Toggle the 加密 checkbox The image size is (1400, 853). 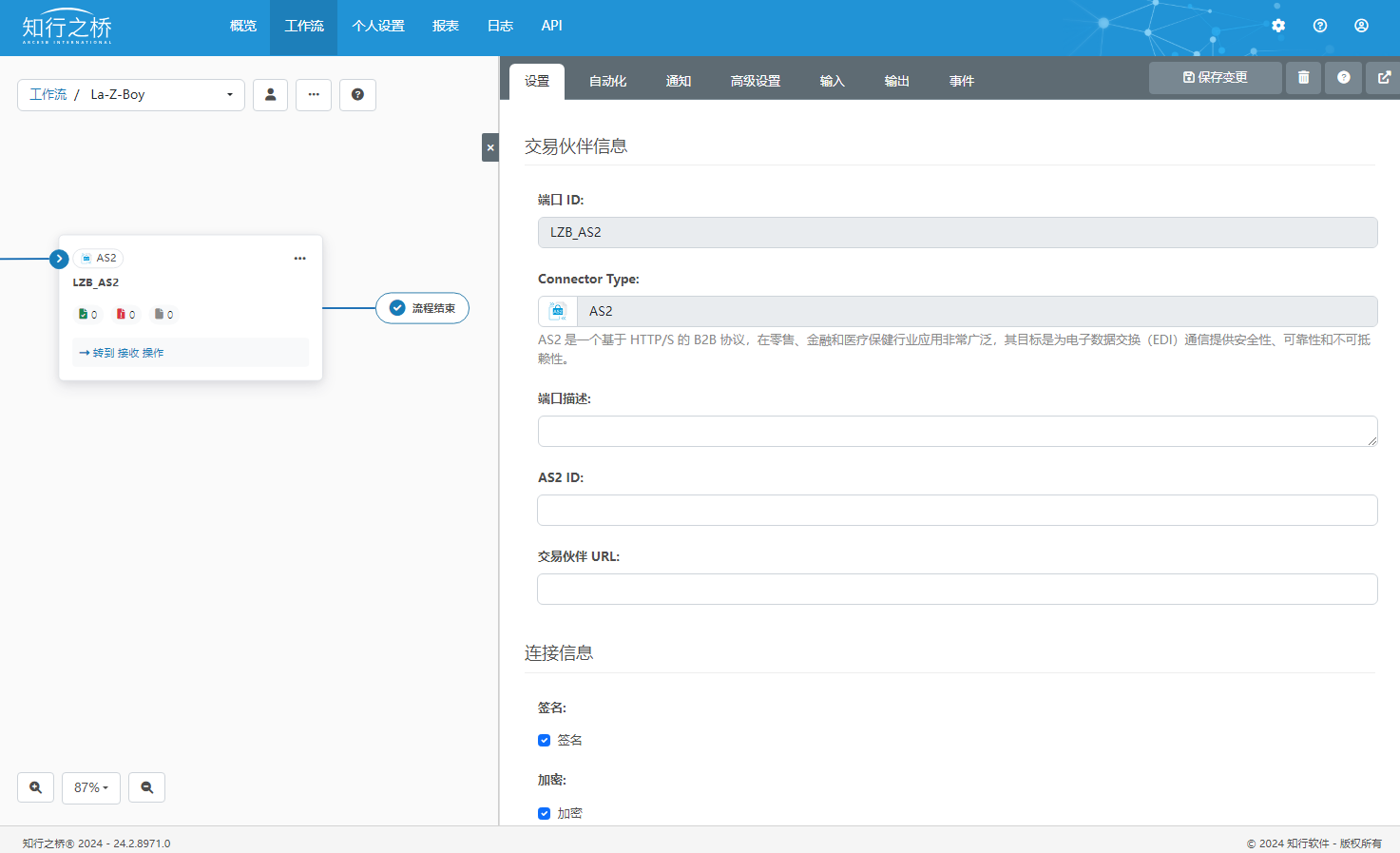[x=545, y=814]
